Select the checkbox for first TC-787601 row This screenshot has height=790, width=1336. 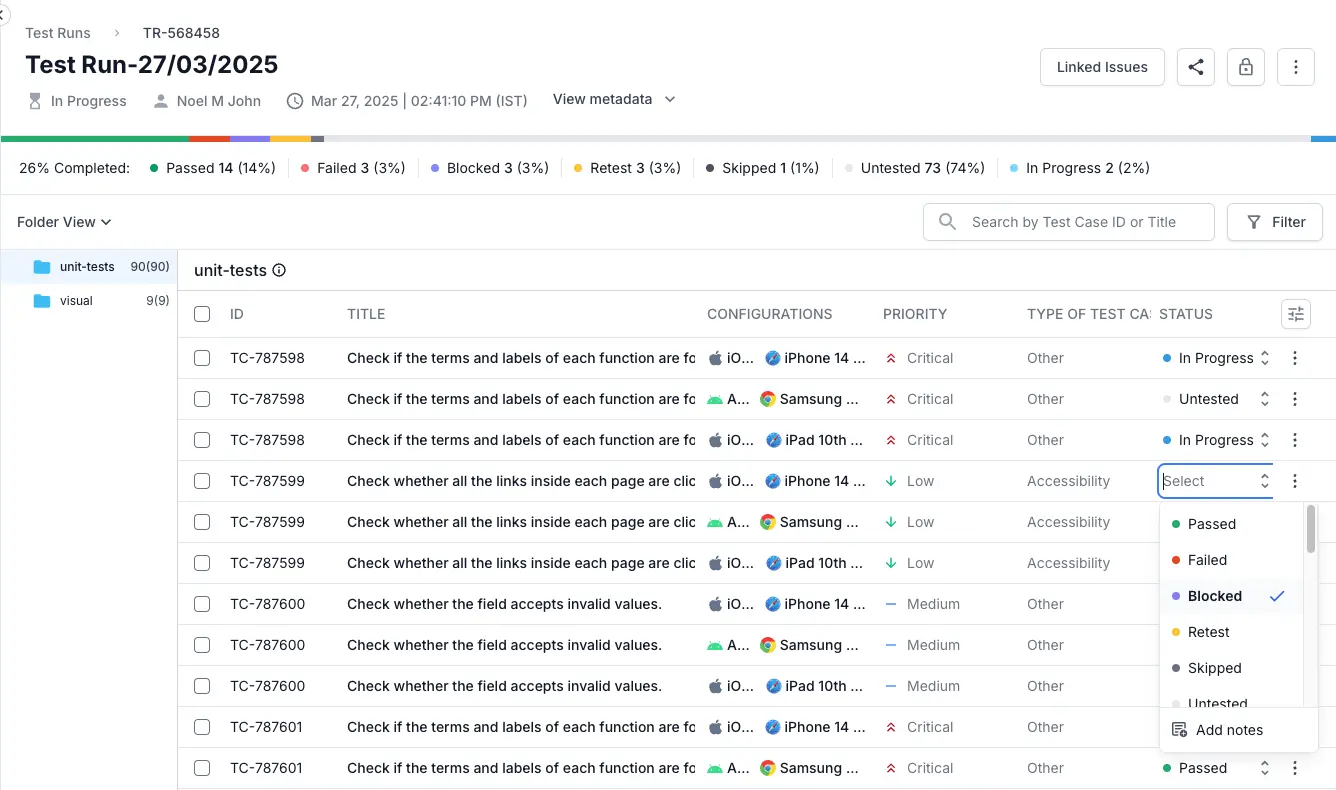coord(202,727)
